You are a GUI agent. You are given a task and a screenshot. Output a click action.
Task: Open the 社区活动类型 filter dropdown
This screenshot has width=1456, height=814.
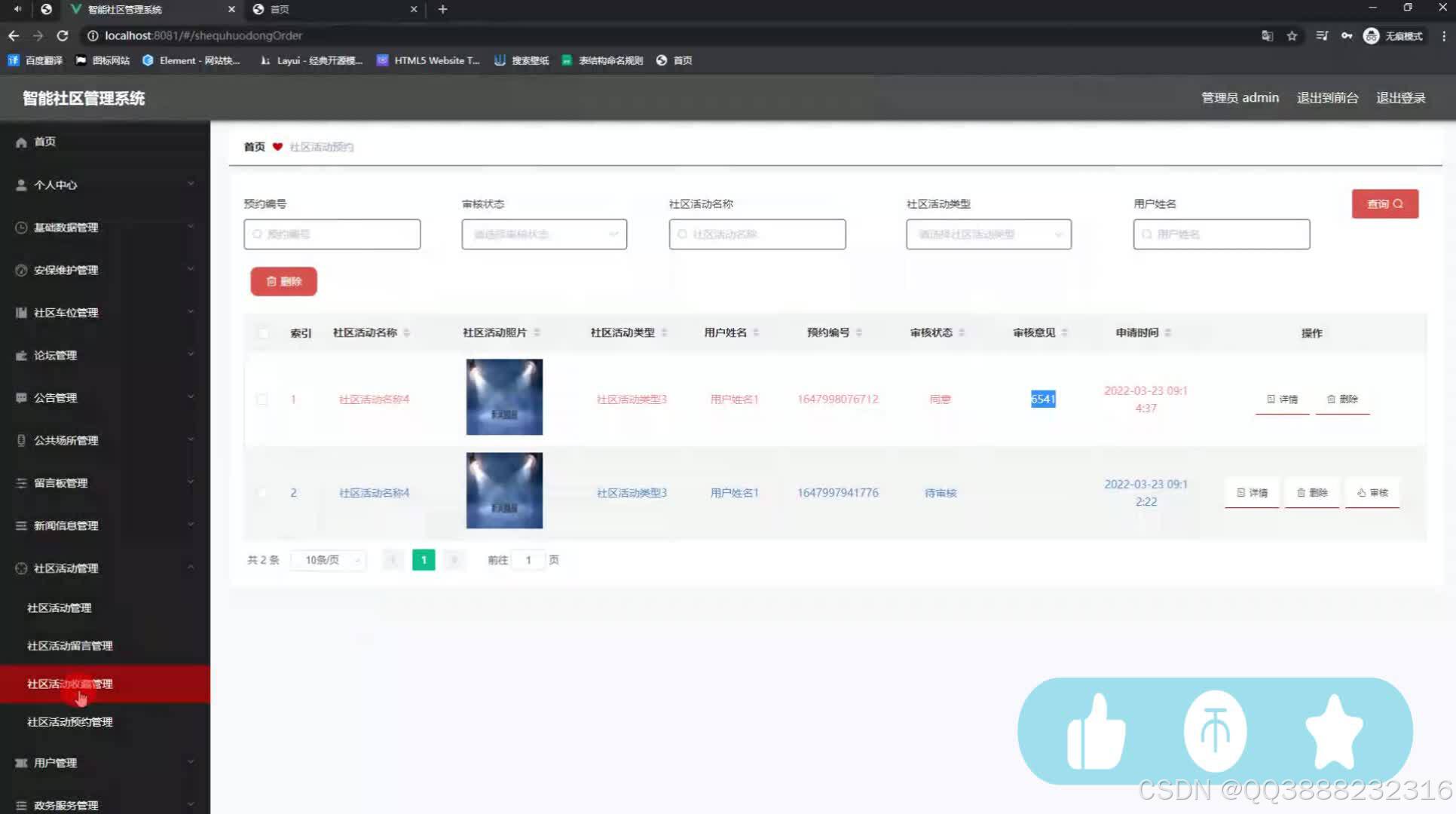(x=988, y=234)
